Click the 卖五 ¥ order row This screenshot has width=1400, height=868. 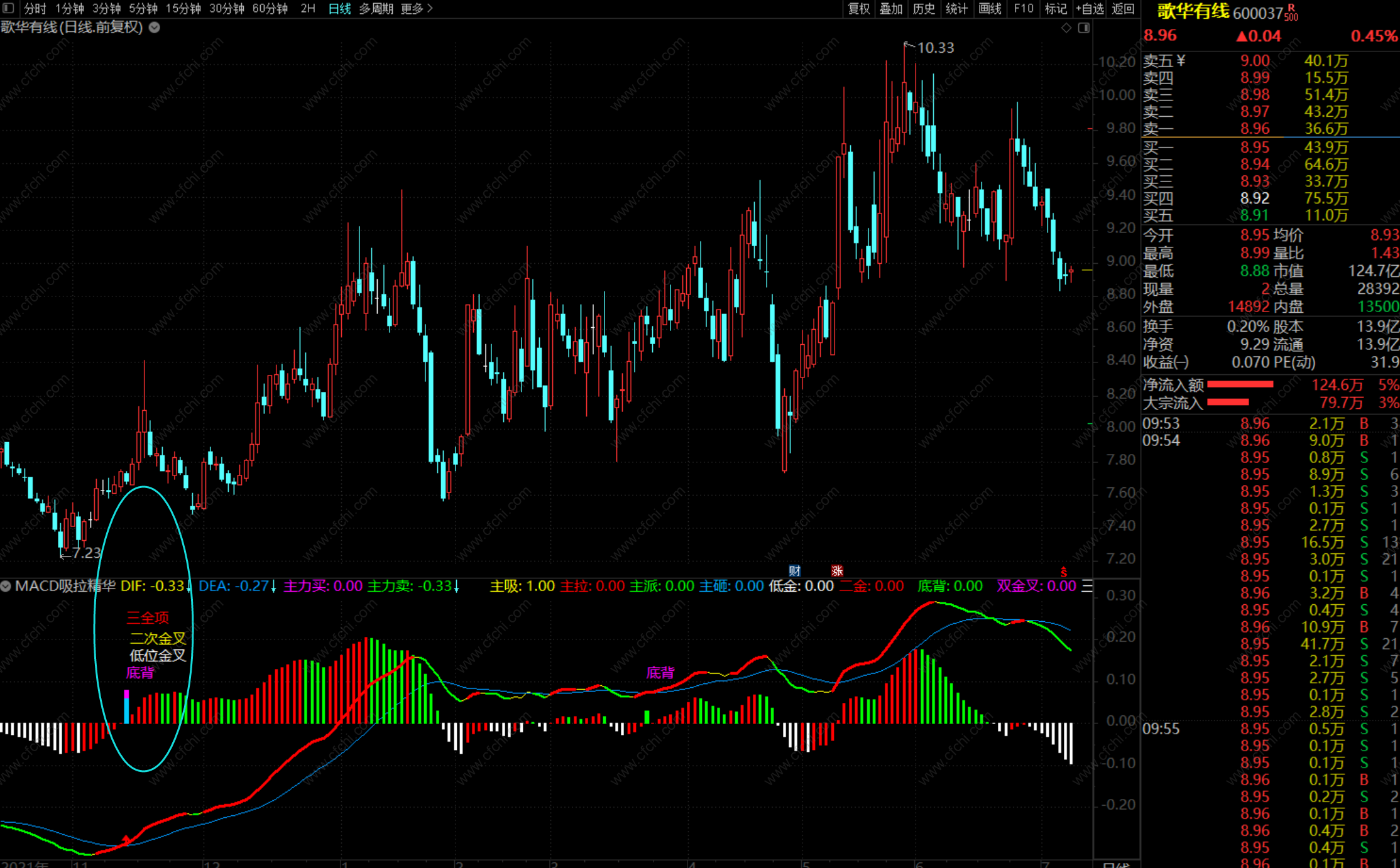point(1164,61)
